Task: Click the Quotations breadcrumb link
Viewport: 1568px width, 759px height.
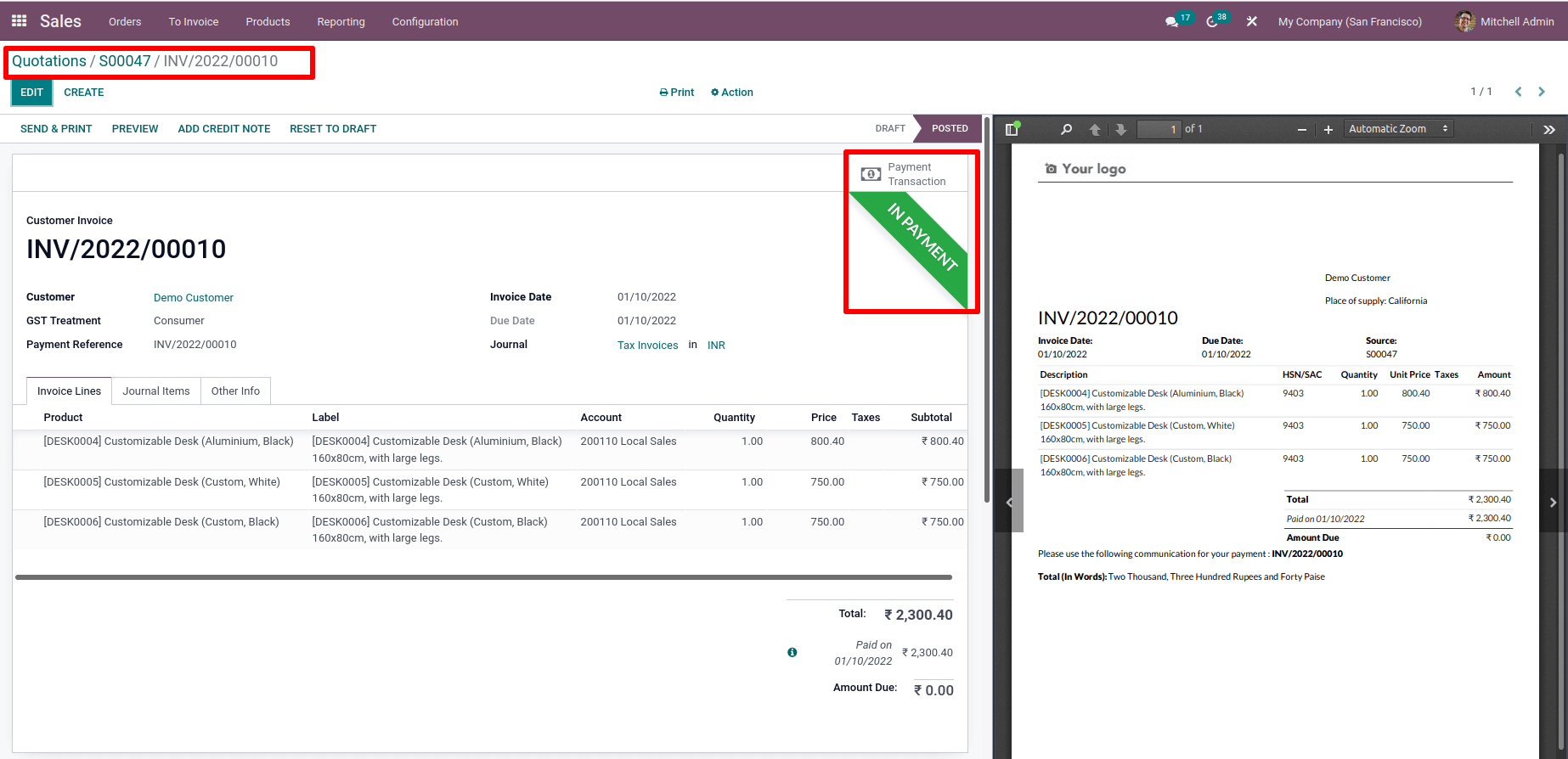Action: point(49,61)
